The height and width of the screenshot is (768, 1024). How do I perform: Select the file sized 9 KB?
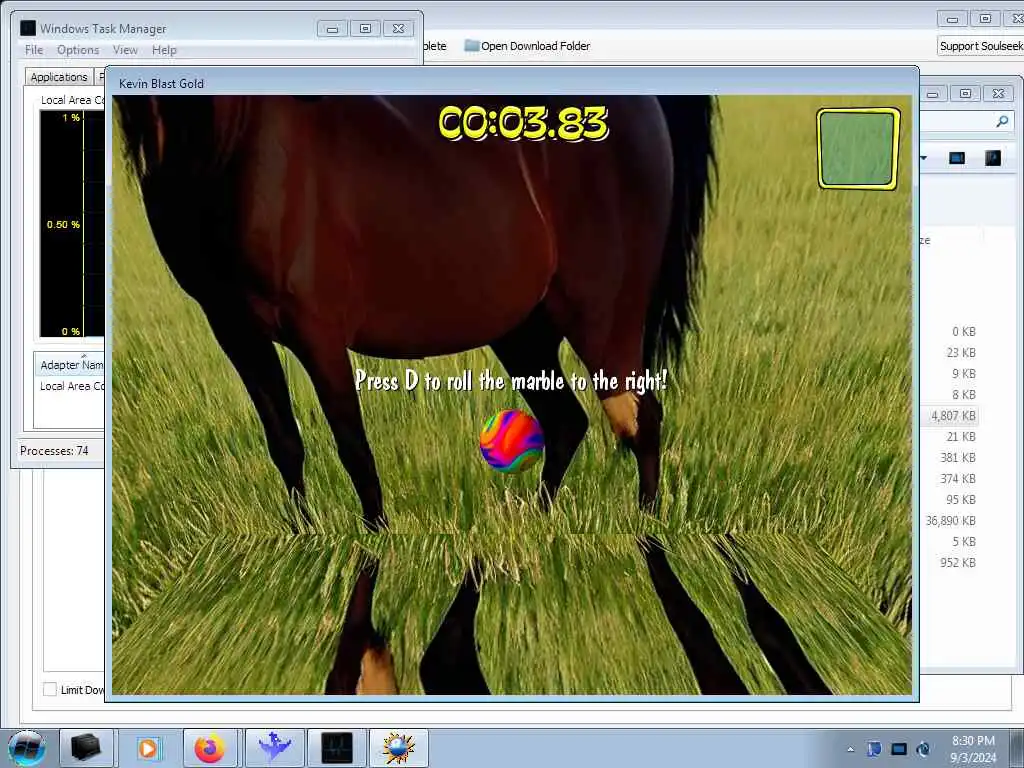pyautogui.click(x=963, y=374)
